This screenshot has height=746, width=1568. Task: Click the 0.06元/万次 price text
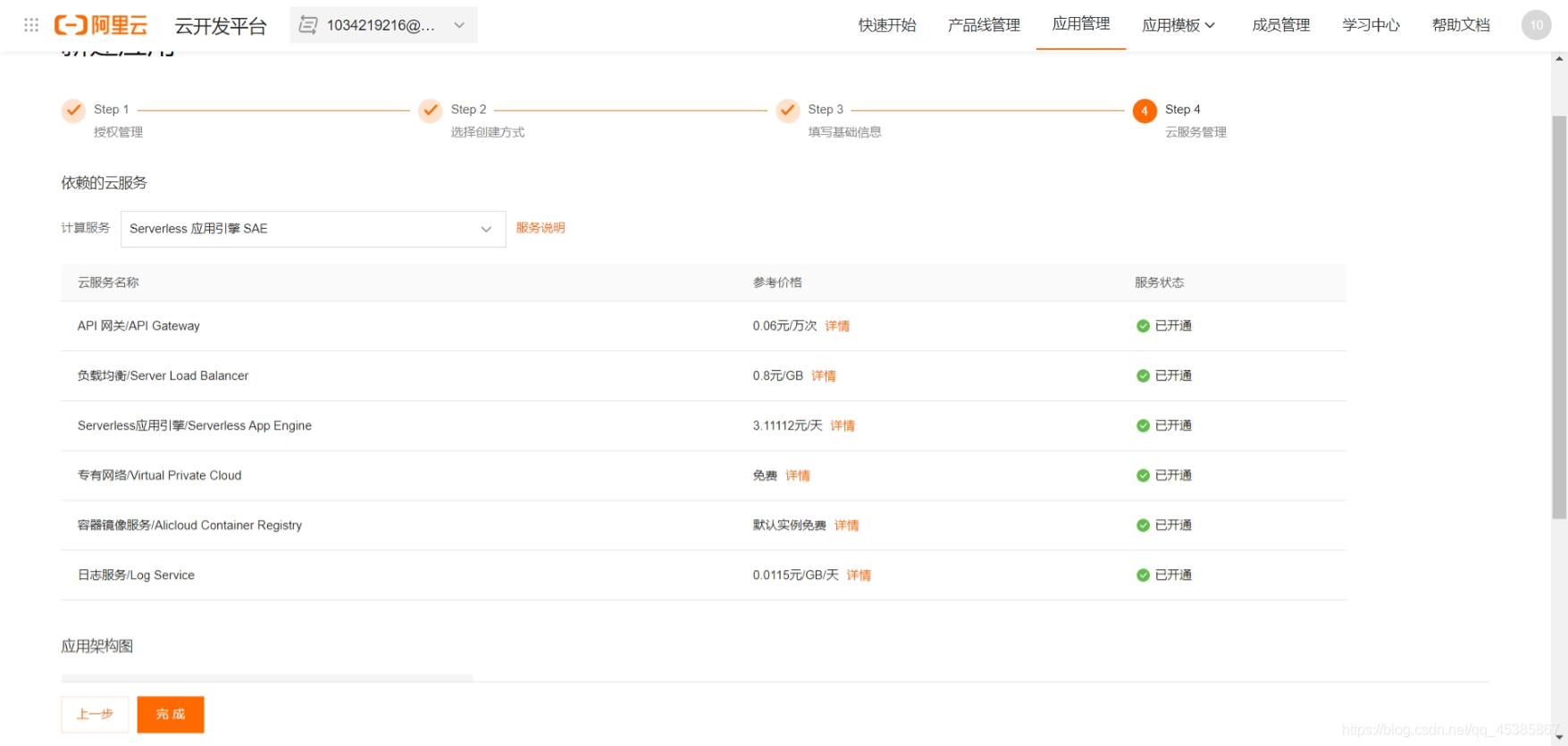784,326
